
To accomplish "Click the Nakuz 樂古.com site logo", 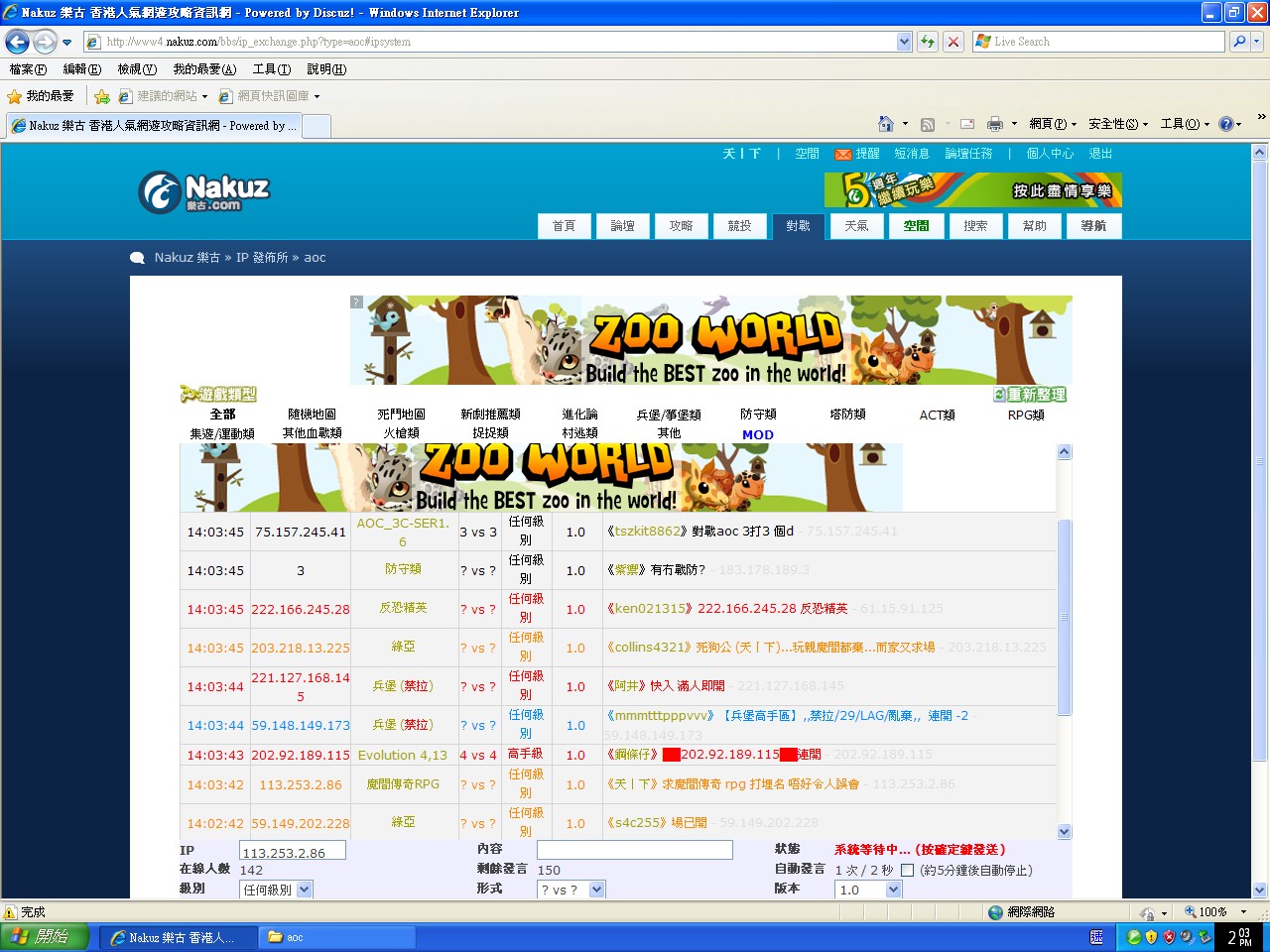I will pos(204,191).
